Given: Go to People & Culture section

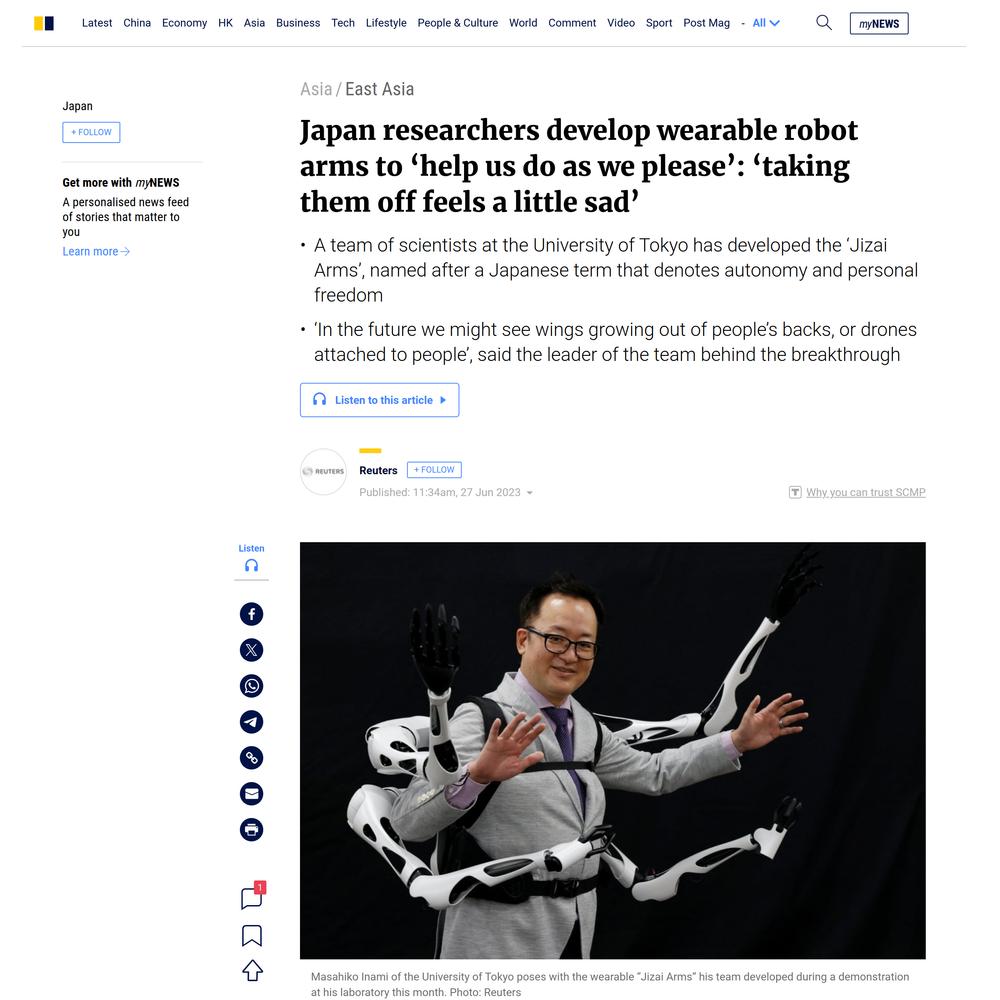Looking at the screenshot, I should pos(458,23).
